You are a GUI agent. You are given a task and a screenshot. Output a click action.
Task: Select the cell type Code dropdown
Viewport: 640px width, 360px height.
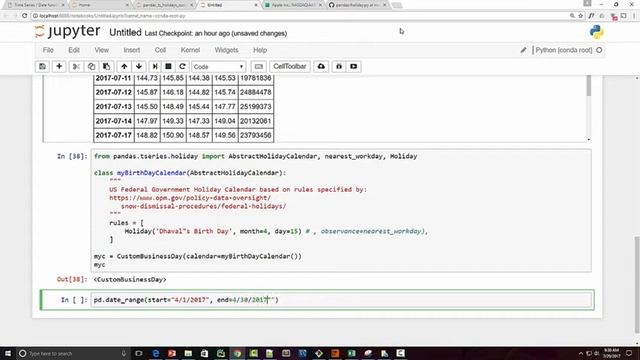click(x=218, y=67)
